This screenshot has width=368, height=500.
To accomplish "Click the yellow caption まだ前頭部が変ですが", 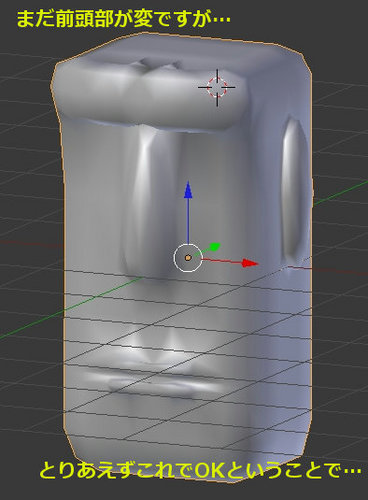I will tap(114, 19).
